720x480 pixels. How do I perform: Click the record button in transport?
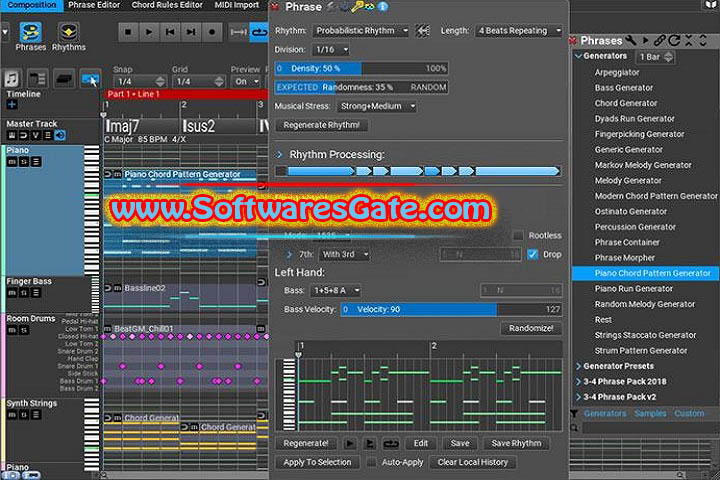(212, 32)
